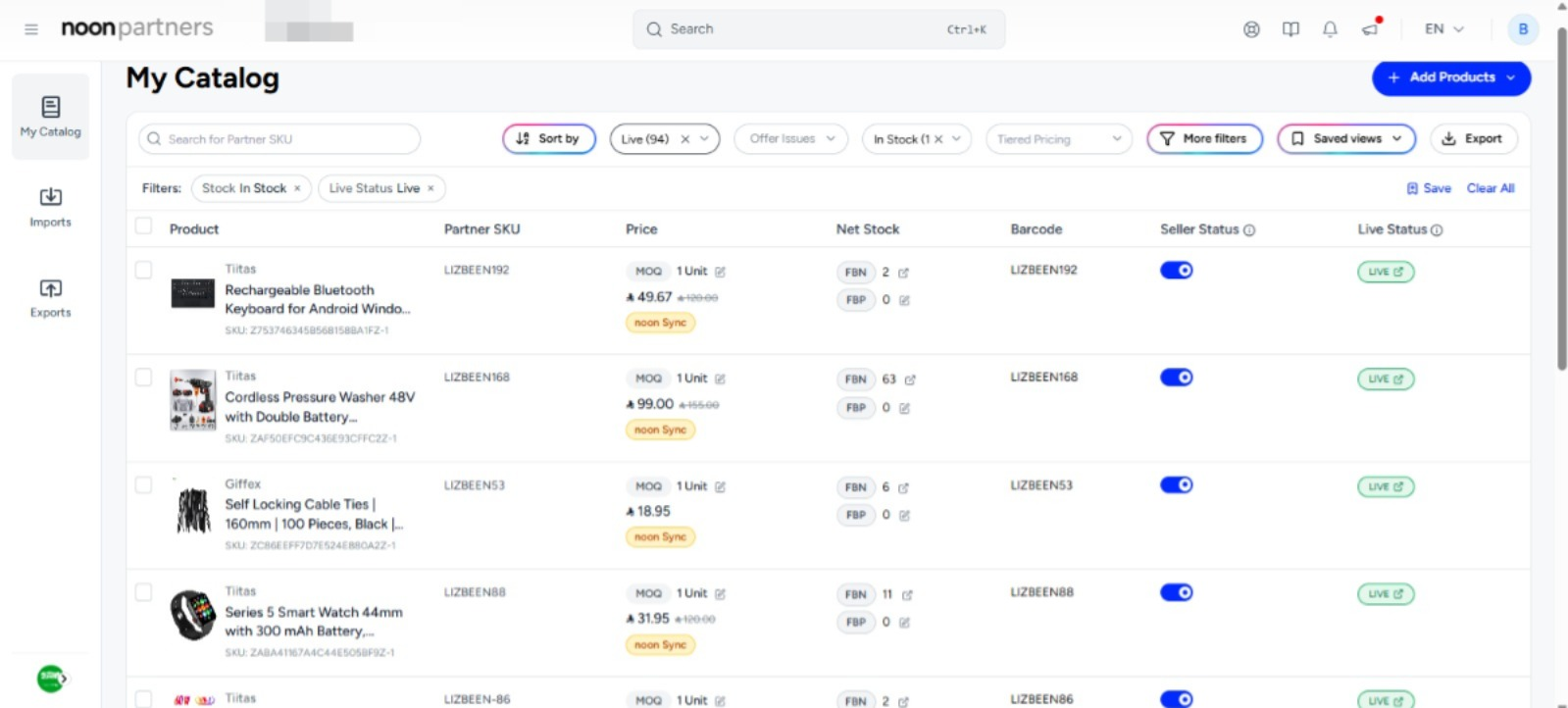Clear the Live (94) dropdown selection
The width and height of the screenshot is (1568, 708).
684,139
